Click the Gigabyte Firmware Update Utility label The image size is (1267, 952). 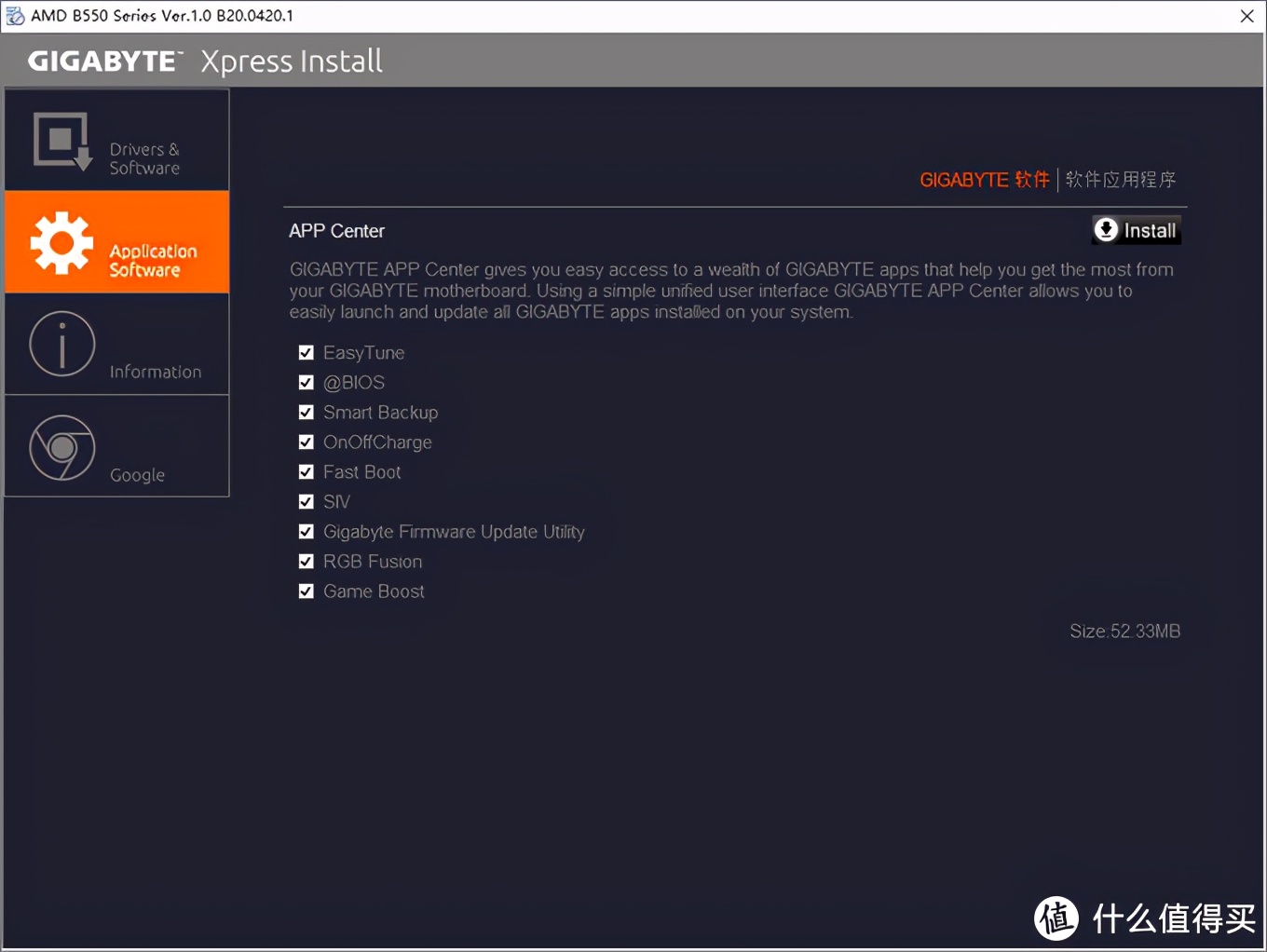point(454,532)
